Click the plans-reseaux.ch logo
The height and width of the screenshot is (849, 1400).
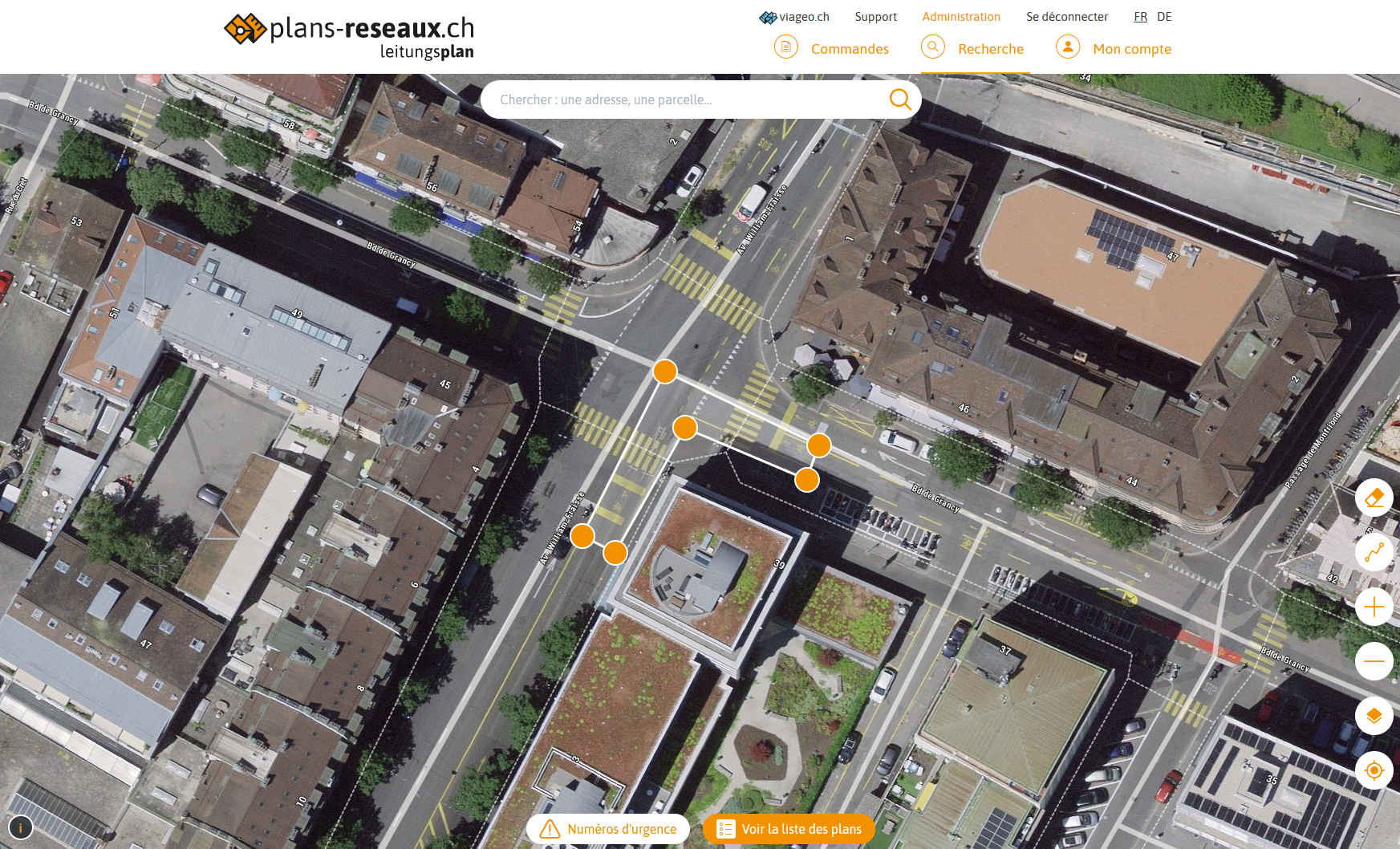click(349, 37)
